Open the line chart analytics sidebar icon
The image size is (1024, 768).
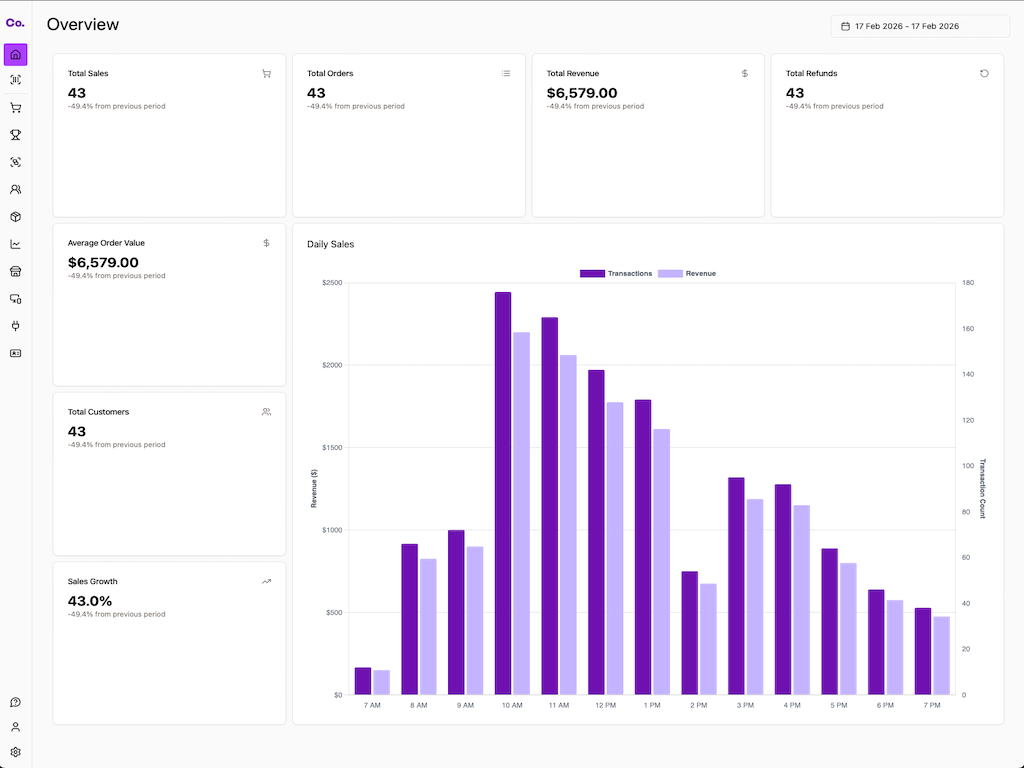coord(15,244)
